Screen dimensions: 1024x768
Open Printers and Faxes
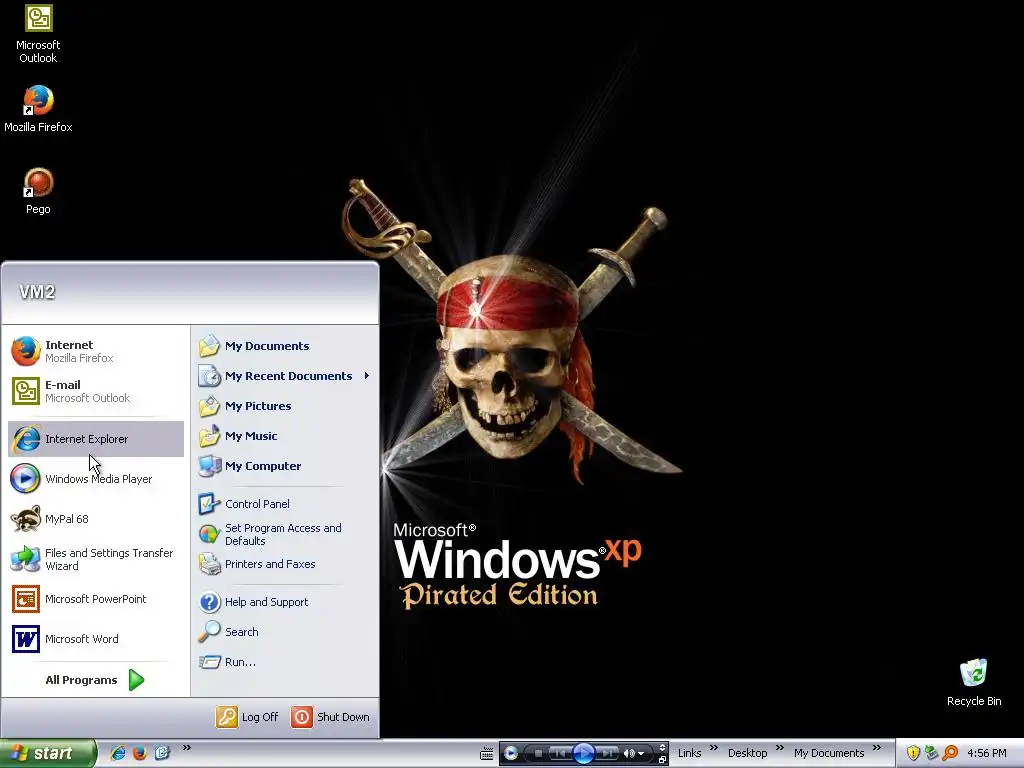(285, 564)
